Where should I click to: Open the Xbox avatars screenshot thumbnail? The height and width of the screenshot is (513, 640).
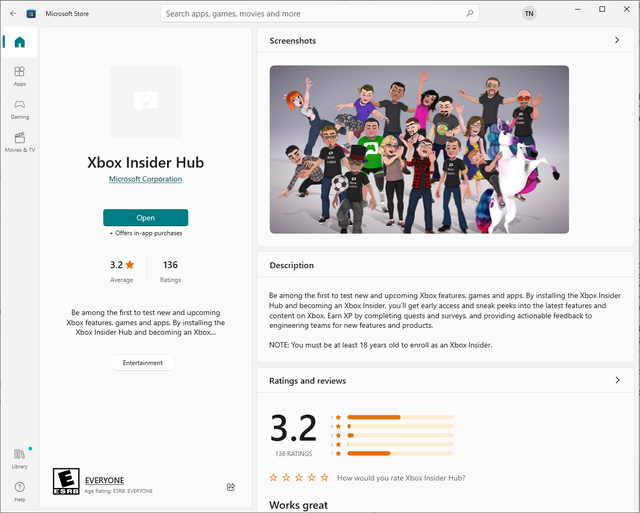(419, 150)
